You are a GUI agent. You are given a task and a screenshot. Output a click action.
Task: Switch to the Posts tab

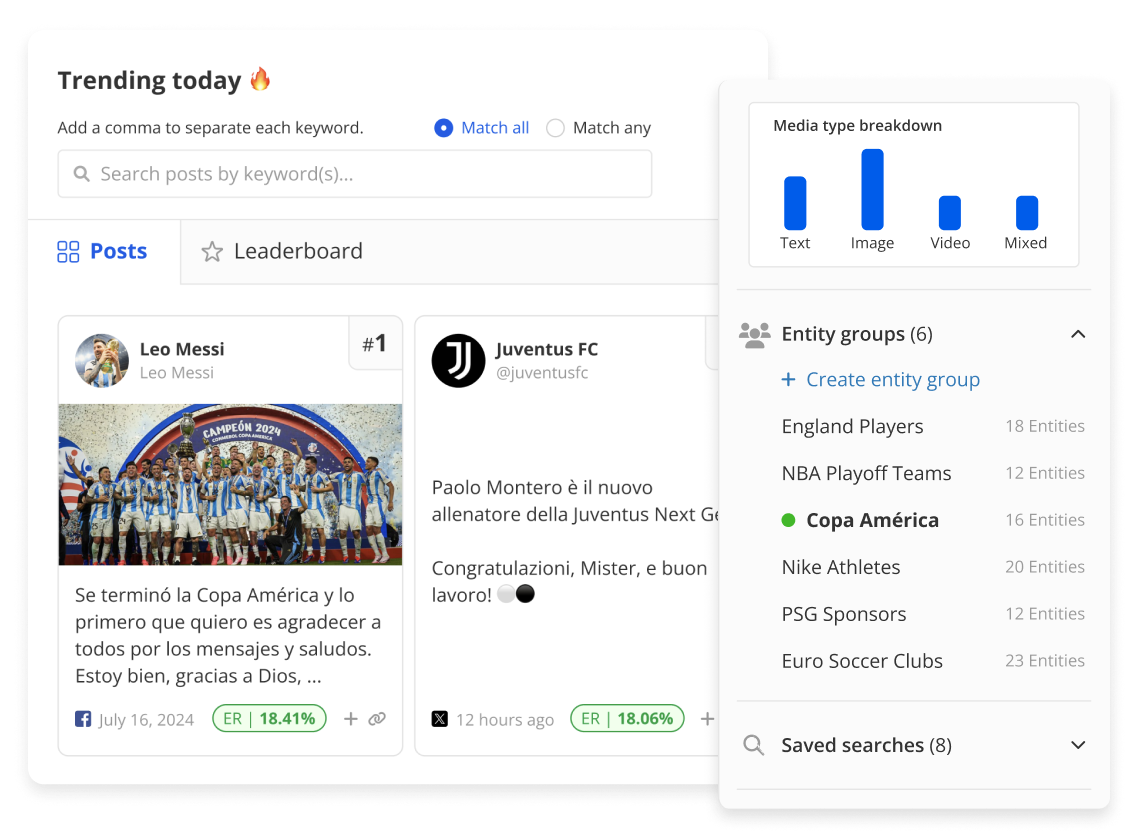(x=103, y=251)
